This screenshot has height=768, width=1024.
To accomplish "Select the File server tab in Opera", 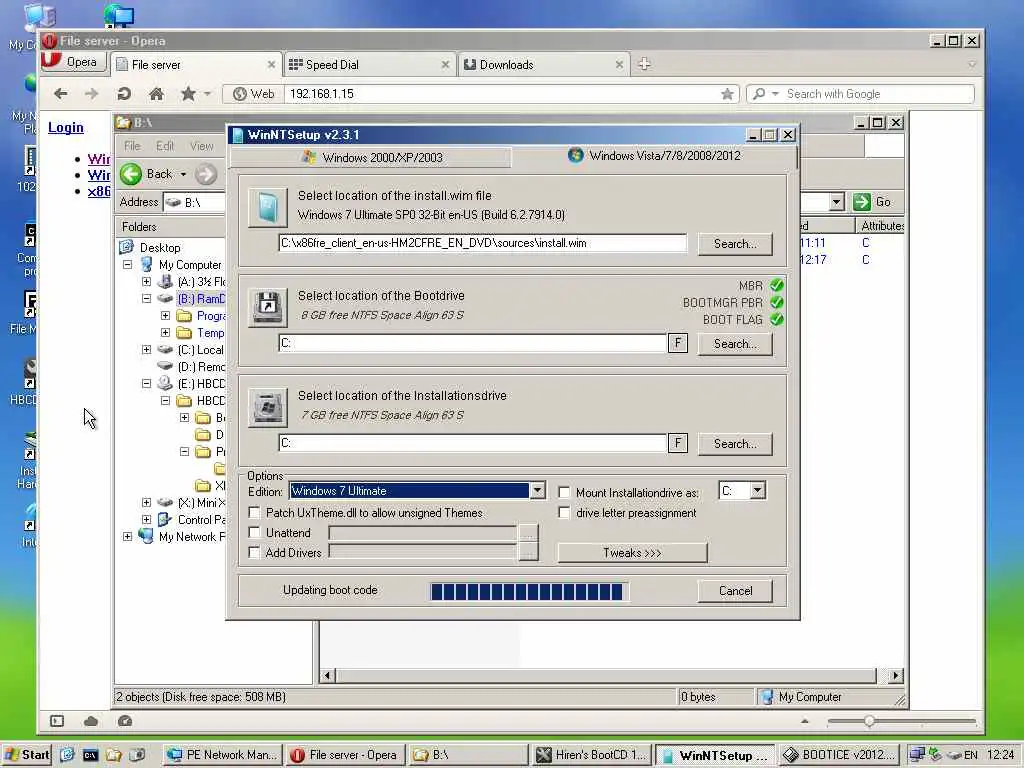I will (196, 65).
